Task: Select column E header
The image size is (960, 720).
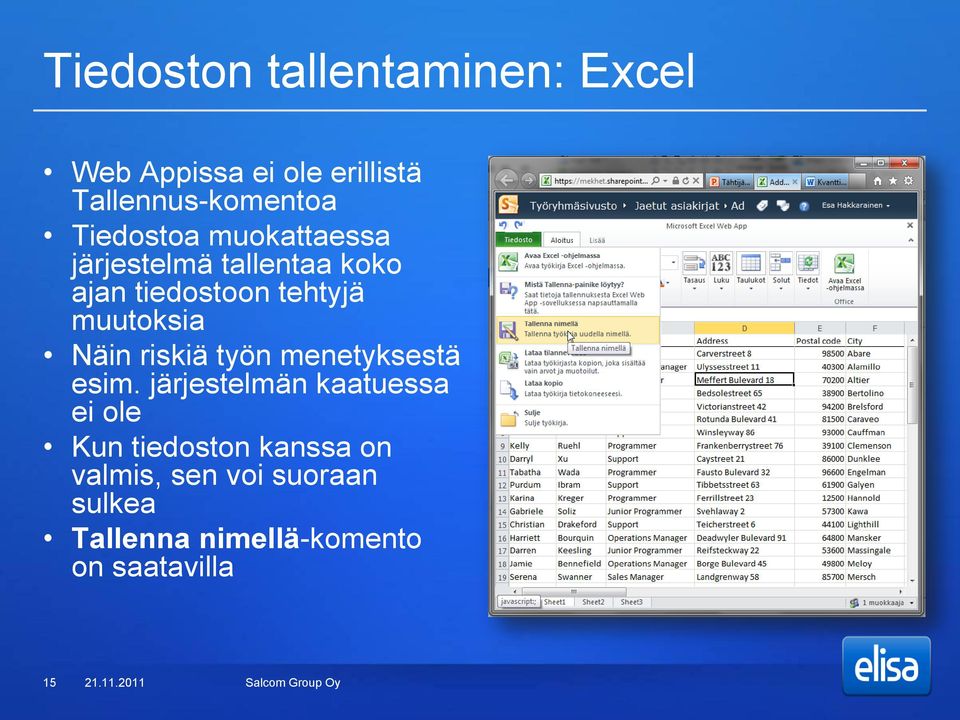Action: pos(819,328)
